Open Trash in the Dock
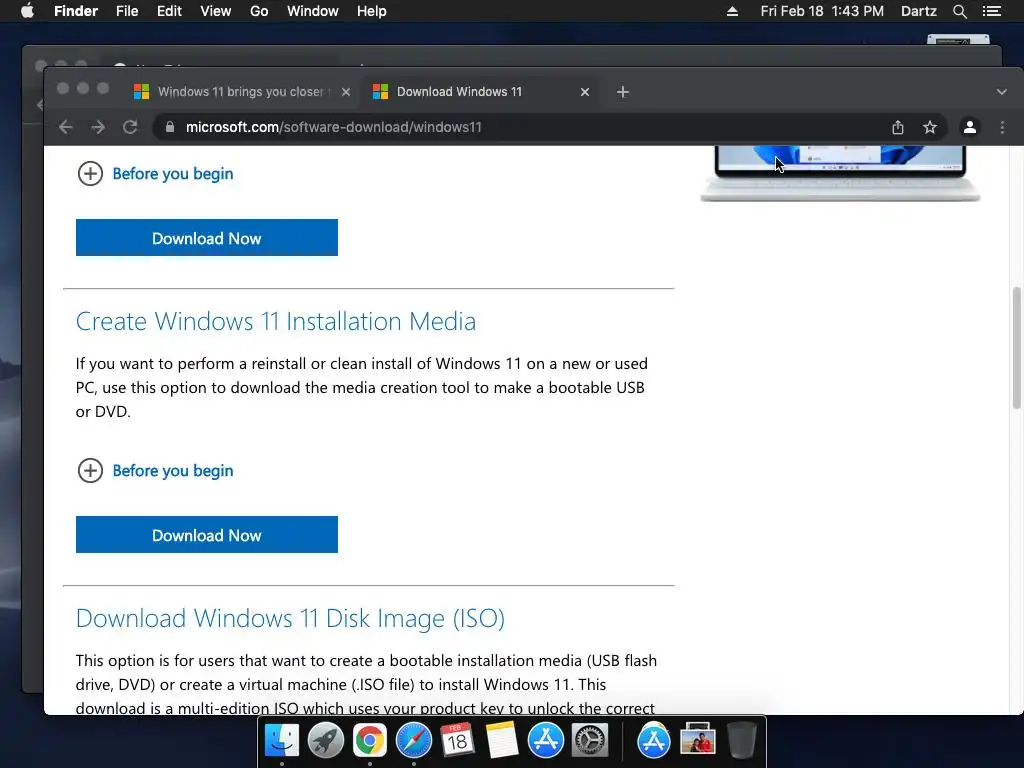Image resolution: width=1024 pixels, height=768 pixels. click(741, 740)
